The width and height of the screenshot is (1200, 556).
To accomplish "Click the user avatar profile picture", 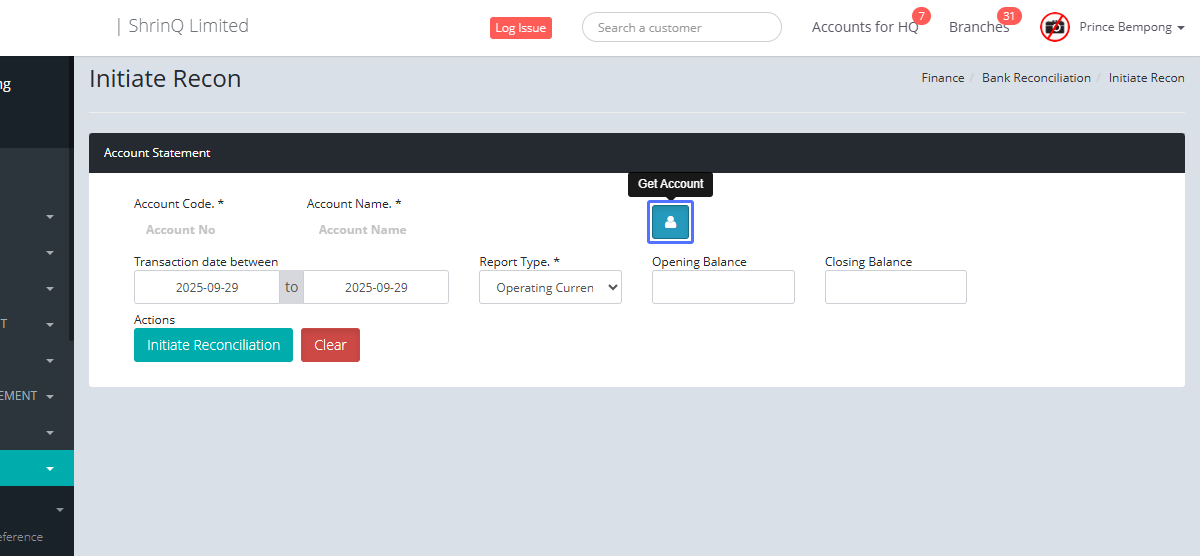I will point(1054,27).
